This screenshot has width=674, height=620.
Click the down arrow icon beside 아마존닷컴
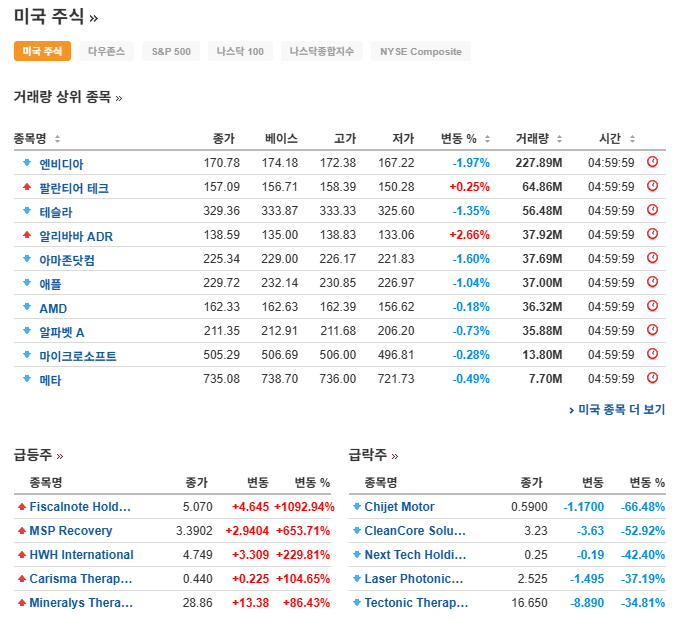coord(27,259)
